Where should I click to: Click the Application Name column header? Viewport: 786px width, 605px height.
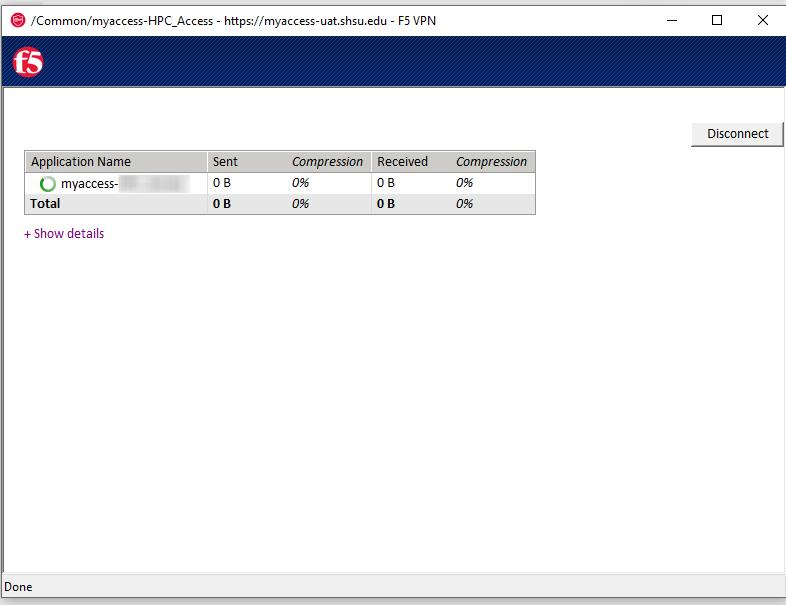pyautogui.click(x=81, y=162)
